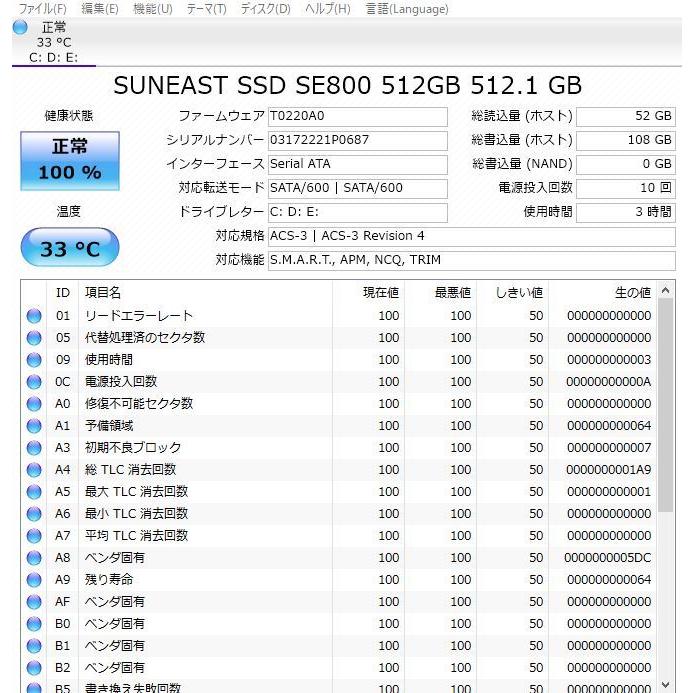Click the ACS-3 Revision 4 standard field
Screen dimensions: 693x693
pos(472,236)
